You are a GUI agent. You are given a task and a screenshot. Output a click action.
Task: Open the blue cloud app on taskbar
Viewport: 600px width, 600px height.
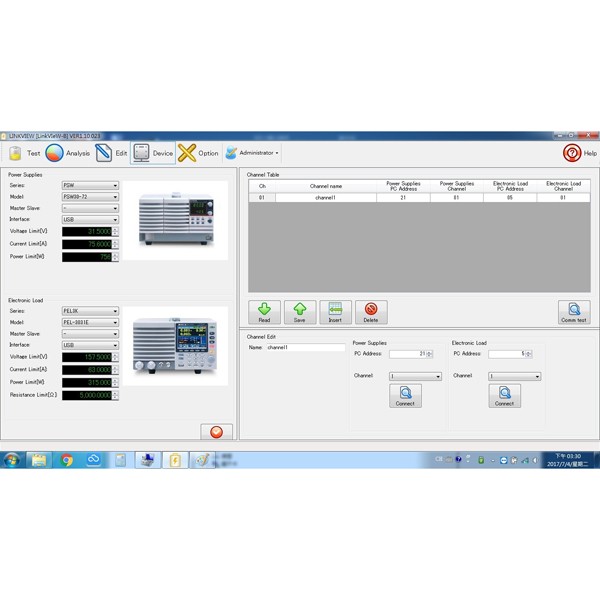93,460
